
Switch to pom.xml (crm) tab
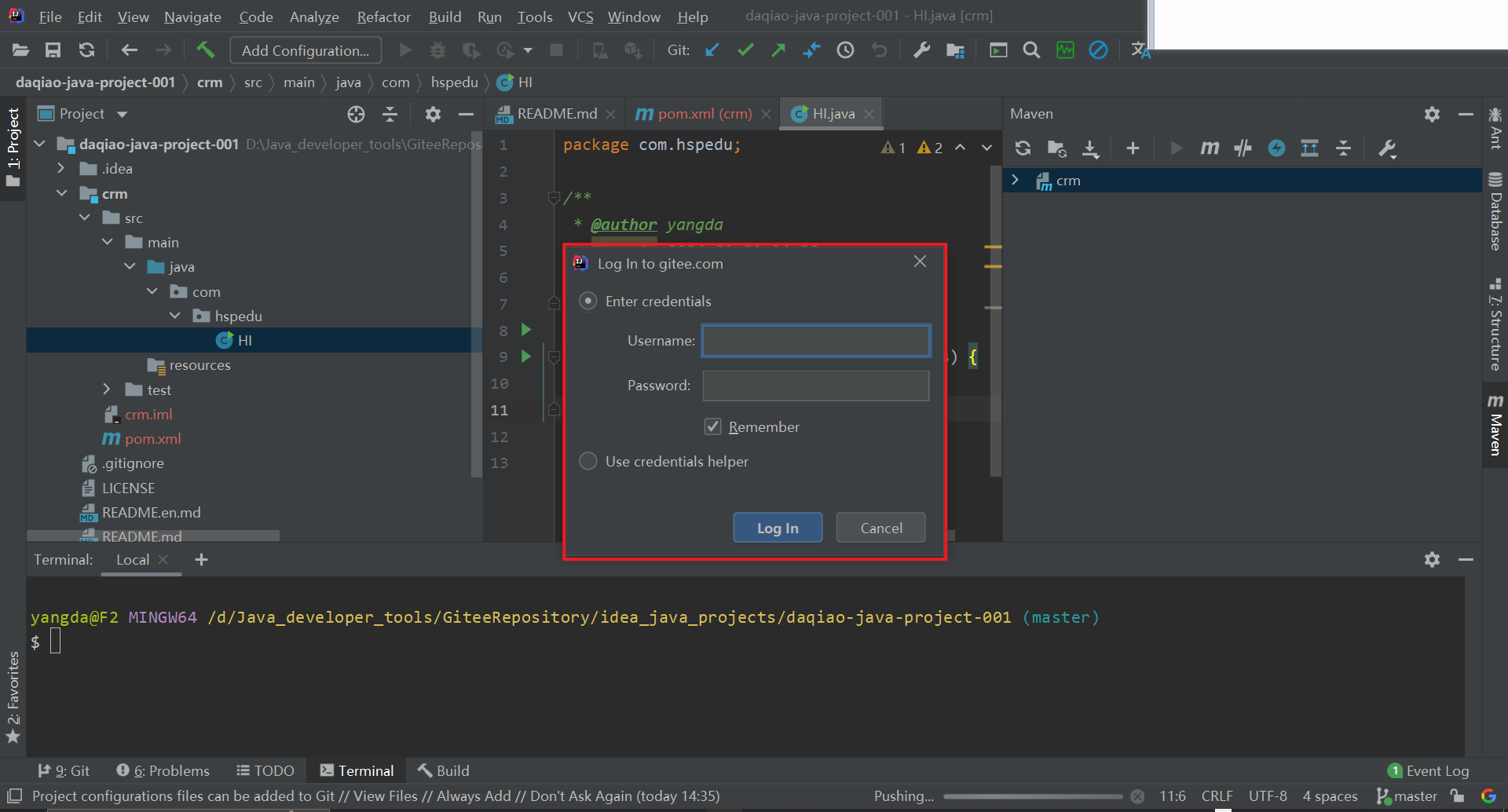pos(705,114)
